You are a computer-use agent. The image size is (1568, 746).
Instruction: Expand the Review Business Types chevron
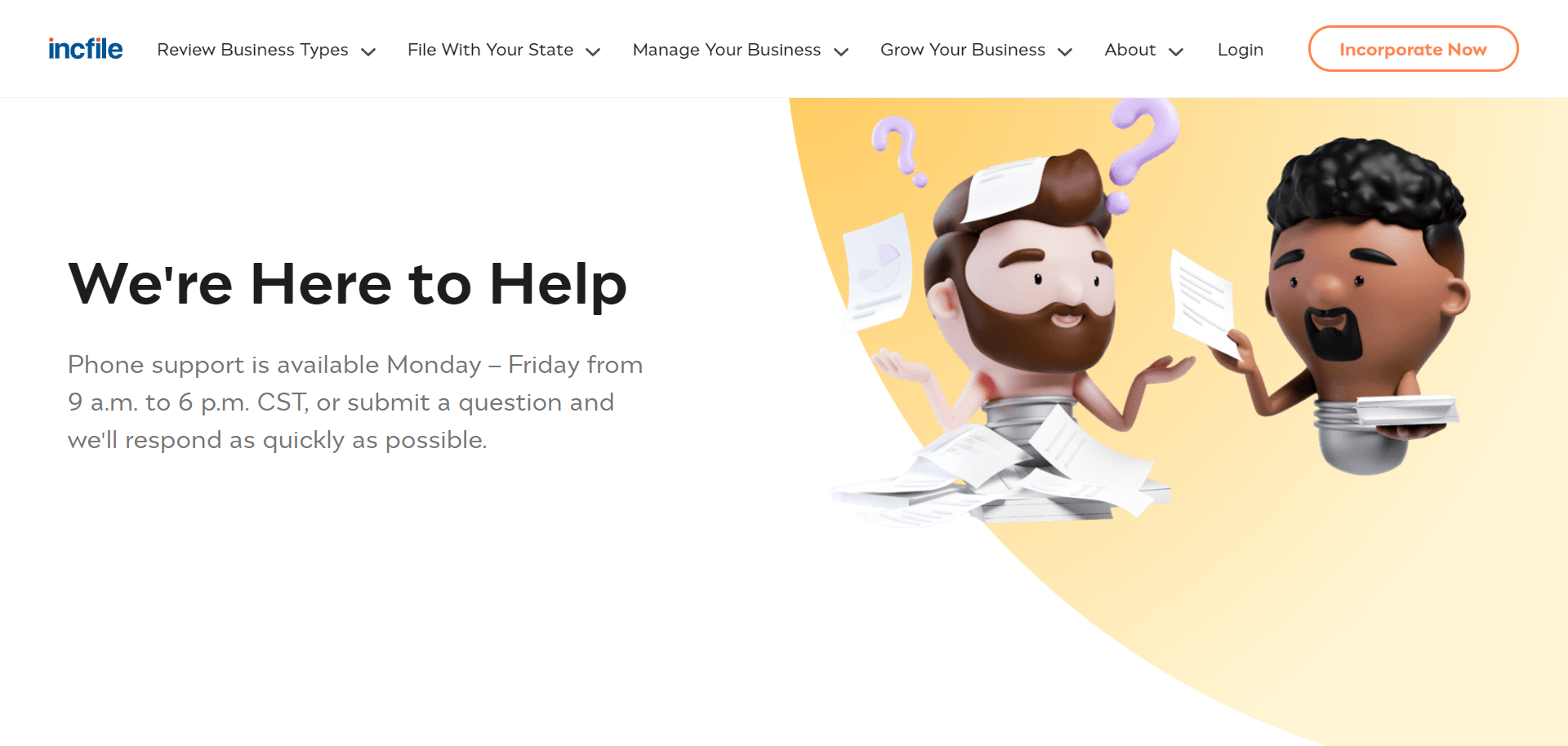click(x=368, y=51)
